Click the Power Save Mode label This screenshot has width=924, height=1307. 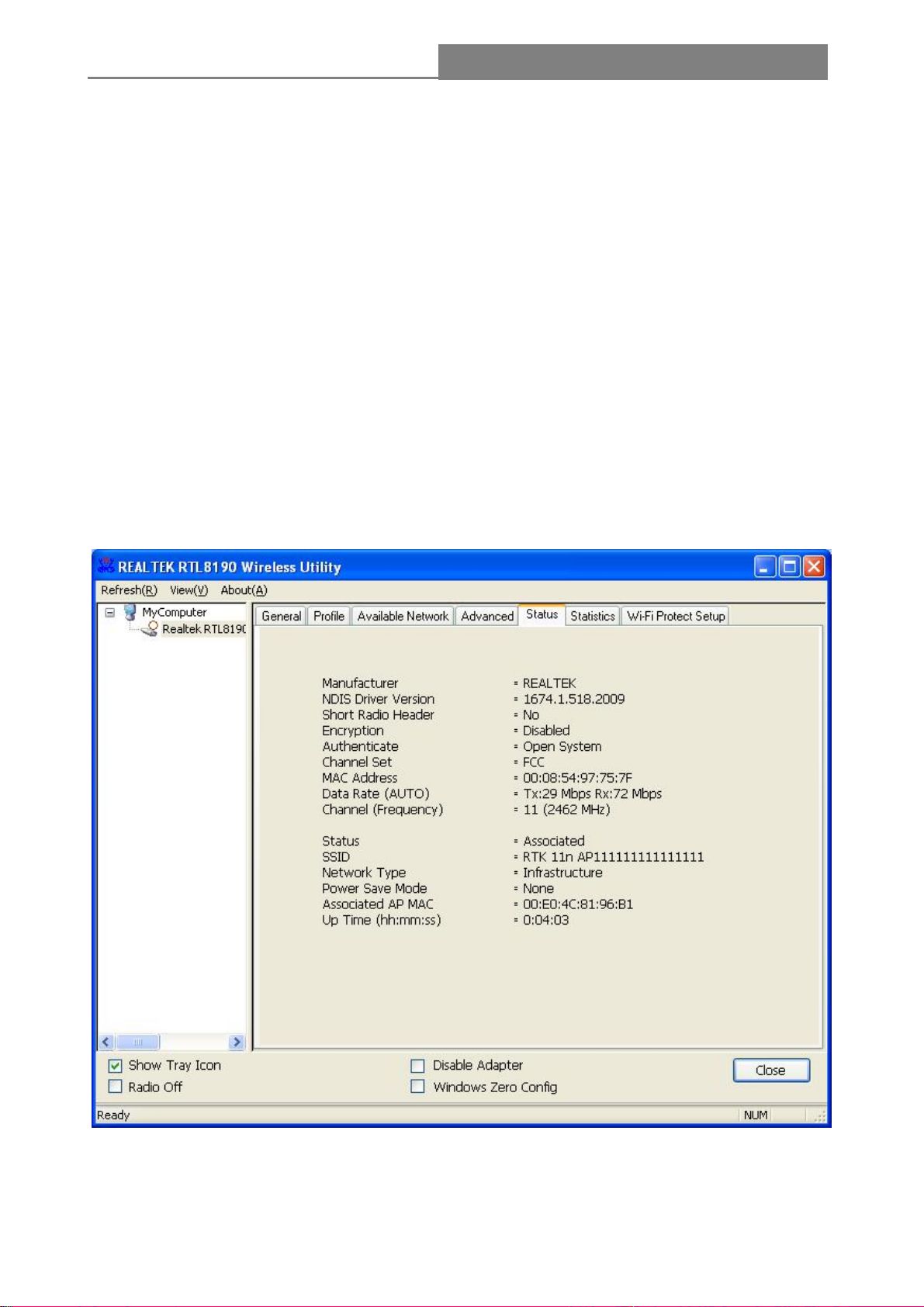pos(375,888)
